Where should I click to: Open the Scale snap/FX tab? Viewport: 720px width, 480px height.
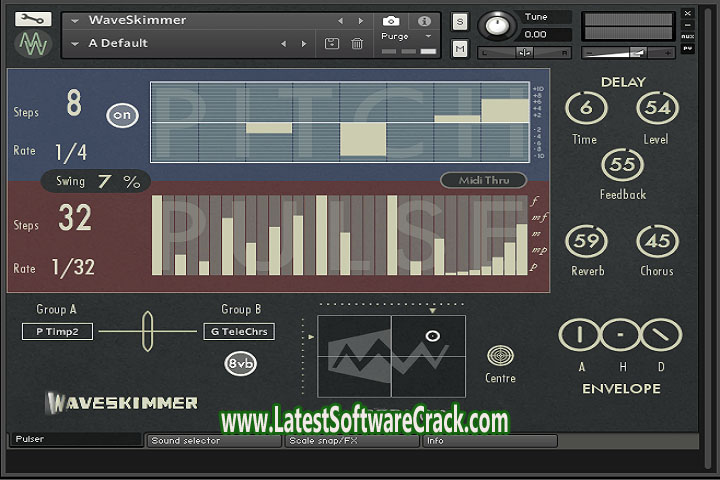350,440
